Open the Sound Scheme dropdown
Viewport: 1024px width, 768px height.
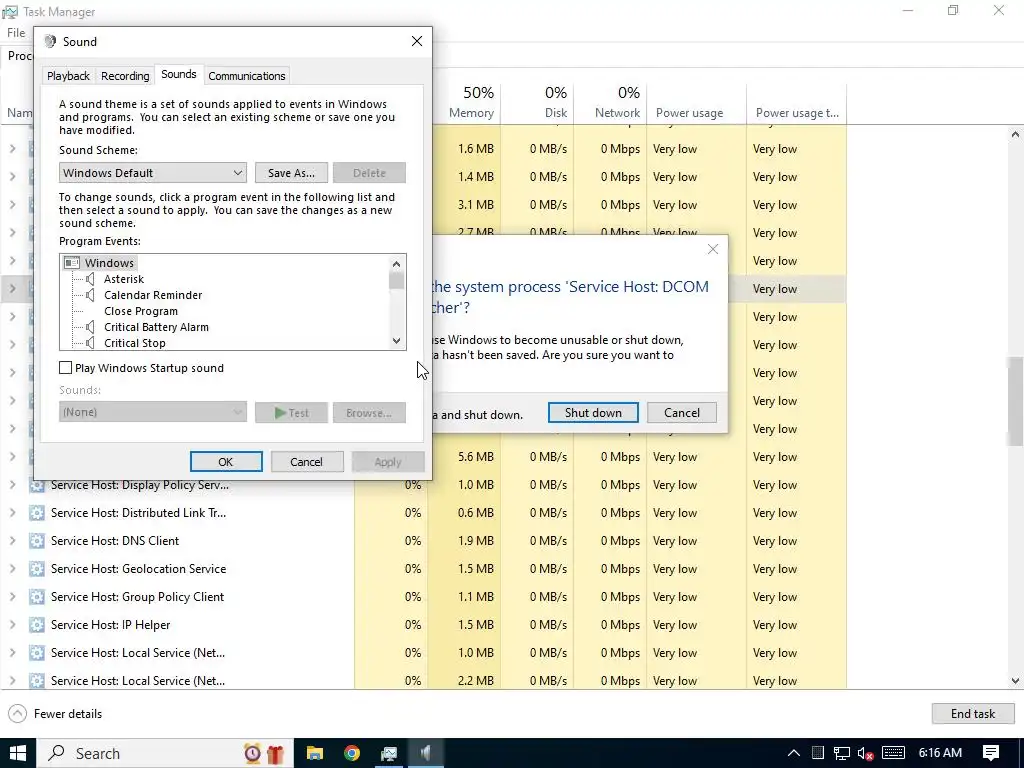tap(153, 172)
